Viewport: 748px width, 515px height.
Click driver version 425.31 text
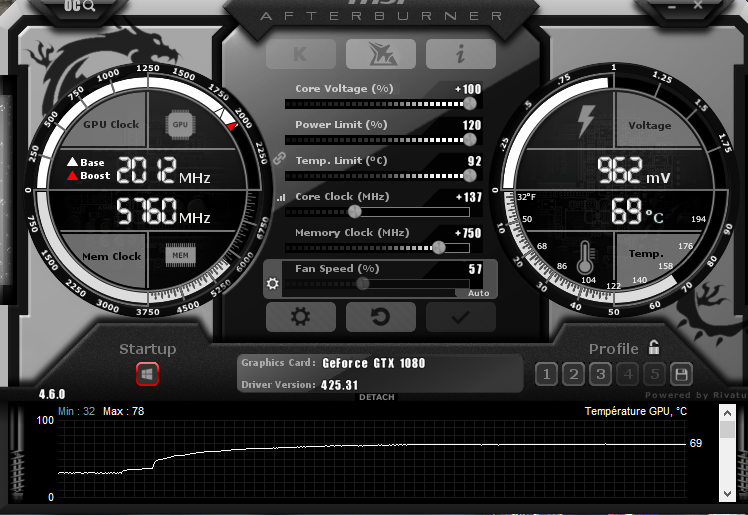(x=340, y=385)
